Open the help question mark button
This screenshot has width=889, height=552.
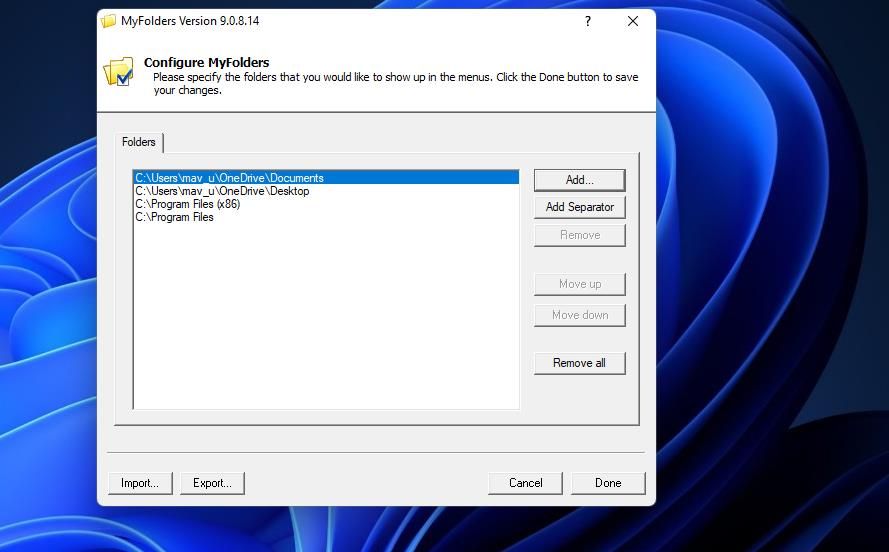tap(588, 21)
